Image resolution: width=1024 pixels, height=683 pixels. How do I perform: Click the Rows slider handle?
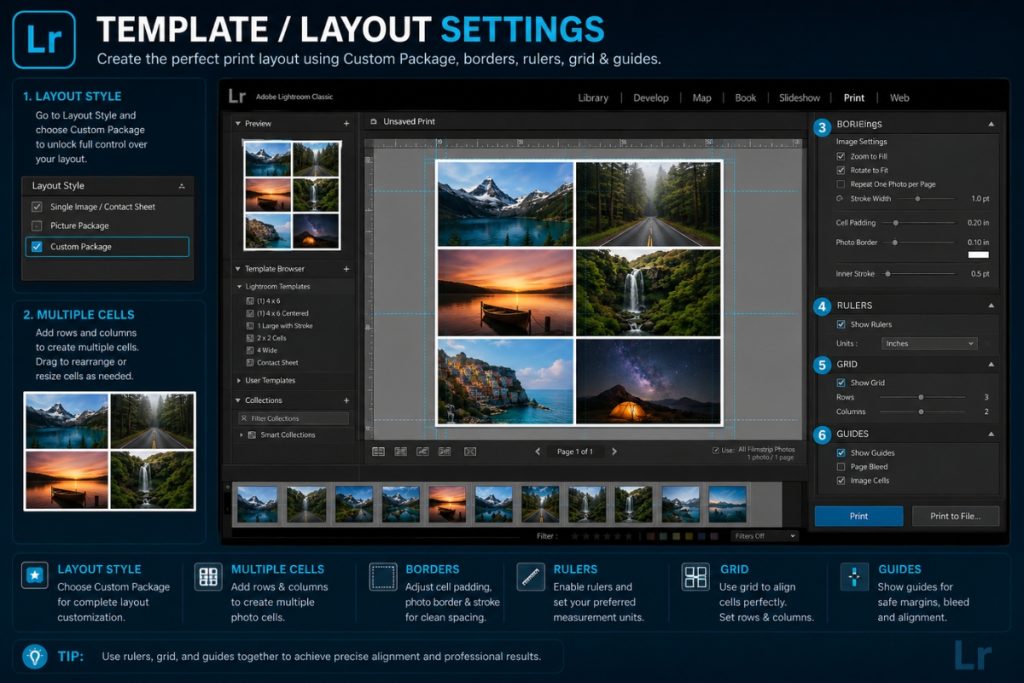pyautogui.click(x=921, y=397)
